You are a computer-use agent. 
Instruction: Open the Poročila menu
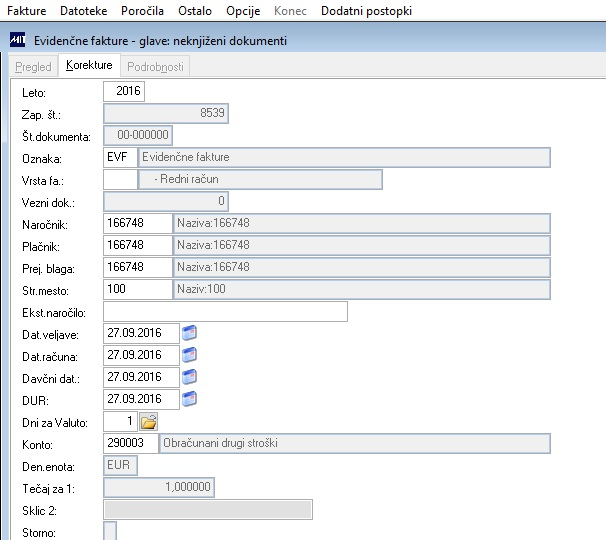point(142,11)
